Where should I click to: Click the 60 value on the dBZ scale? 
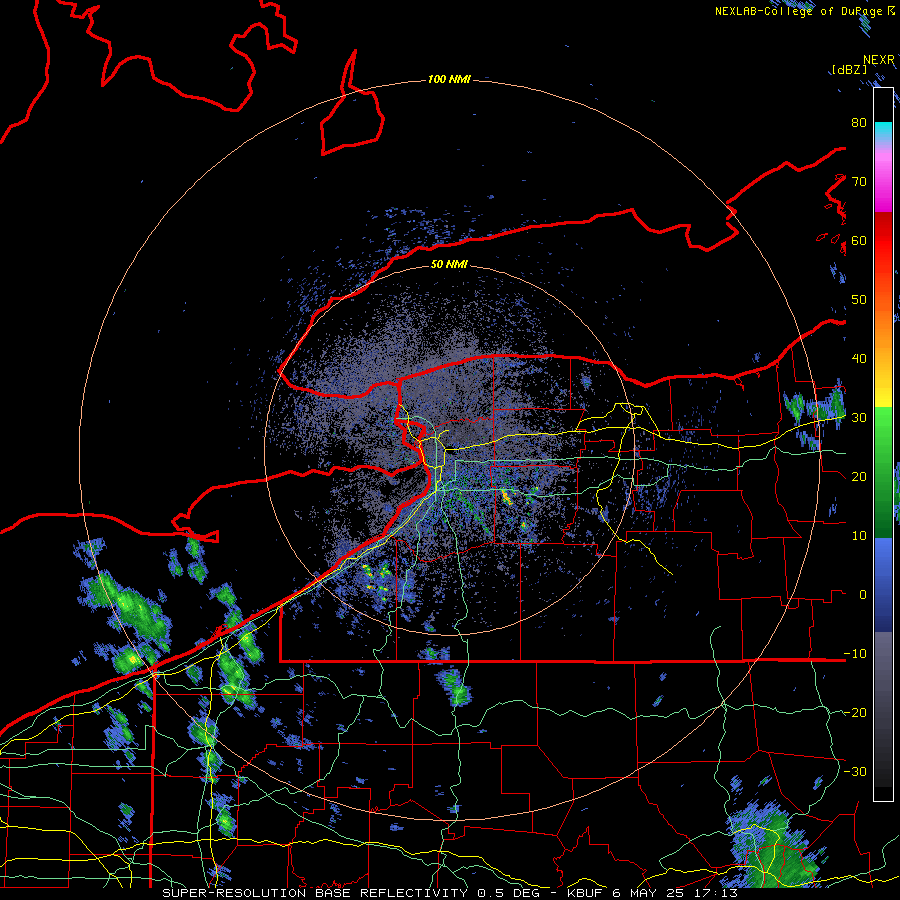pyautogui.click(x=859, y=240)
